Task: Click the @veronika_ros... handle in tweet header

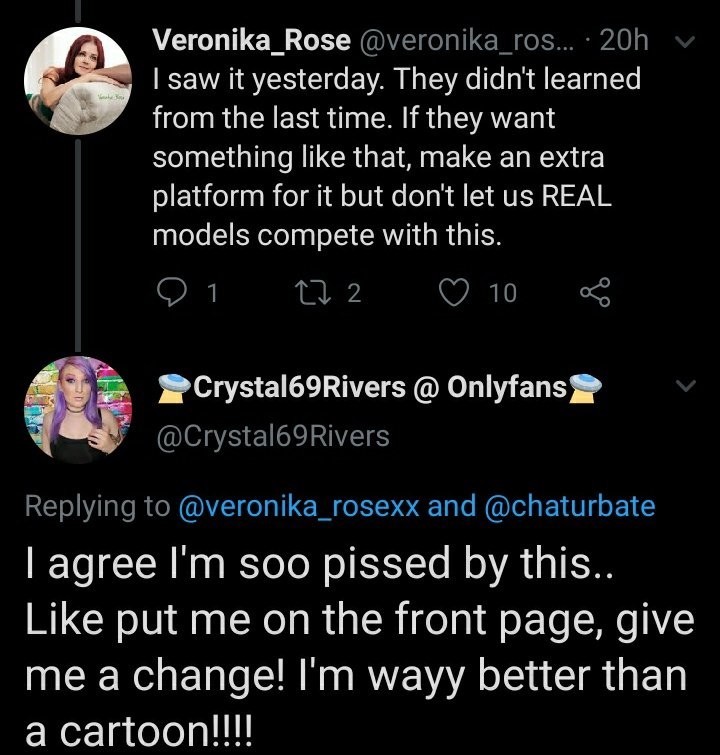Action: click(471, 40)
